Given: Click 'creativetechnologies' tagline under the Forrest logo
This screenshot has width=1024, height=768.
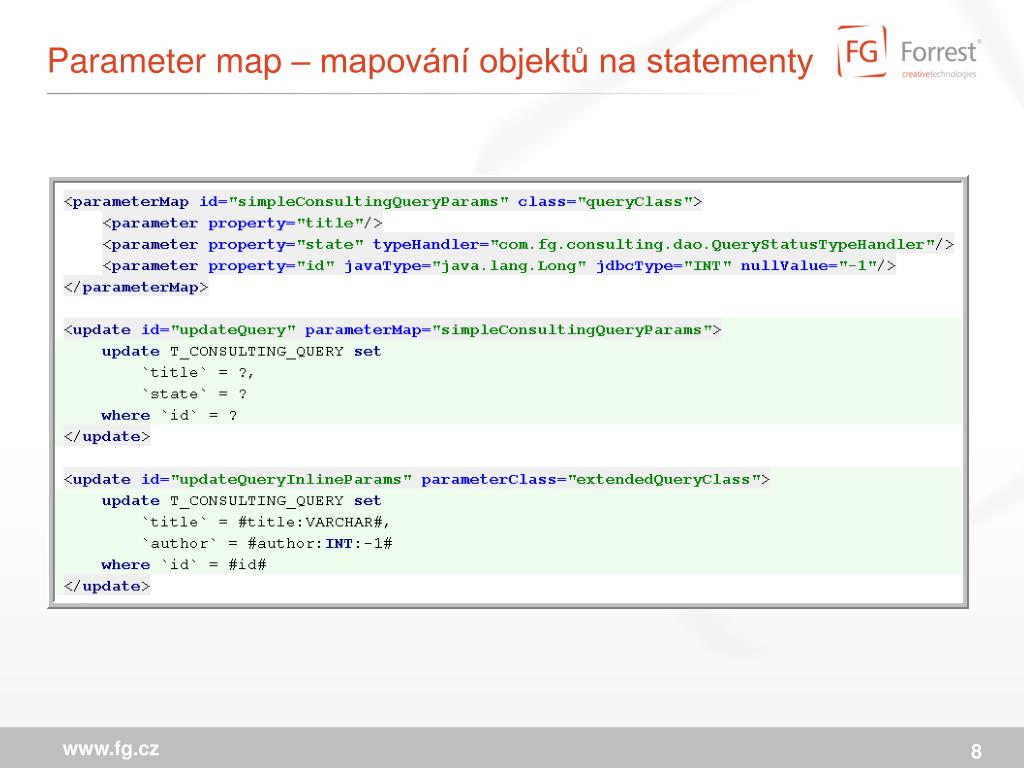Looking at the screenshot, I should click(x=938, y=74).
